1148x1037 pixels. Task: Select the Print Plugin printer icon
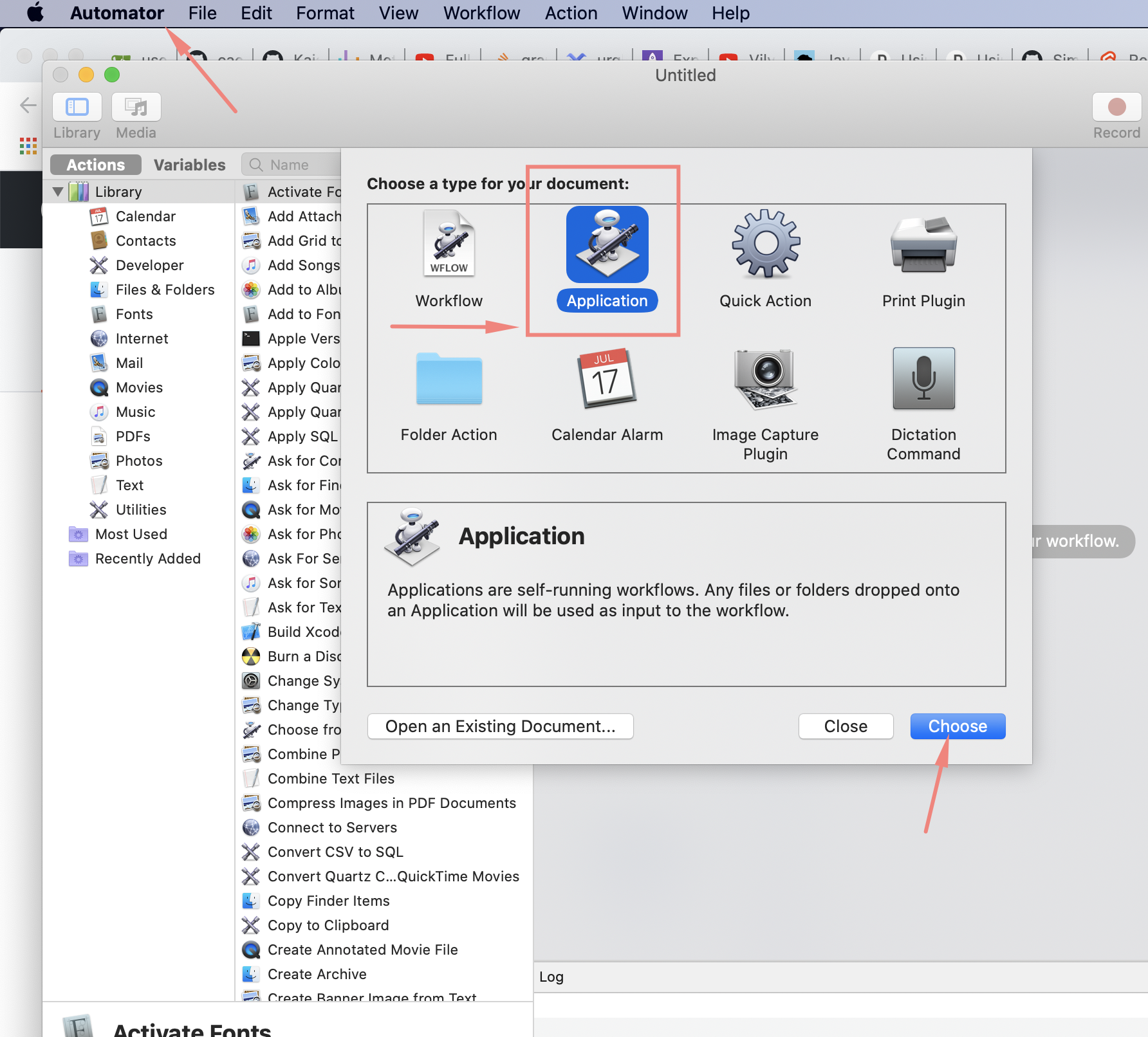coord(923,244)
